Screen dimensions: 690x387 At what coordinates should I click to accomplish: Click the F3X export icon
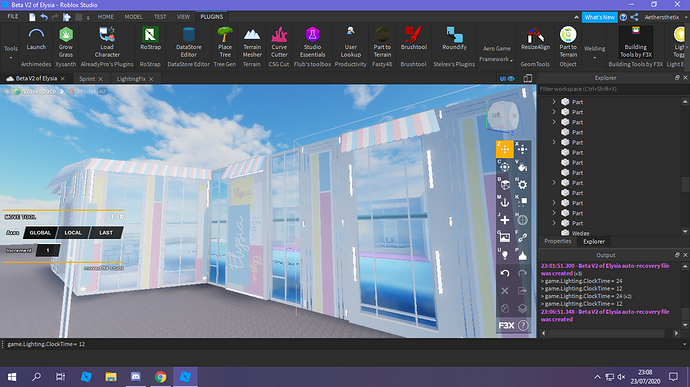pos(522,291)
